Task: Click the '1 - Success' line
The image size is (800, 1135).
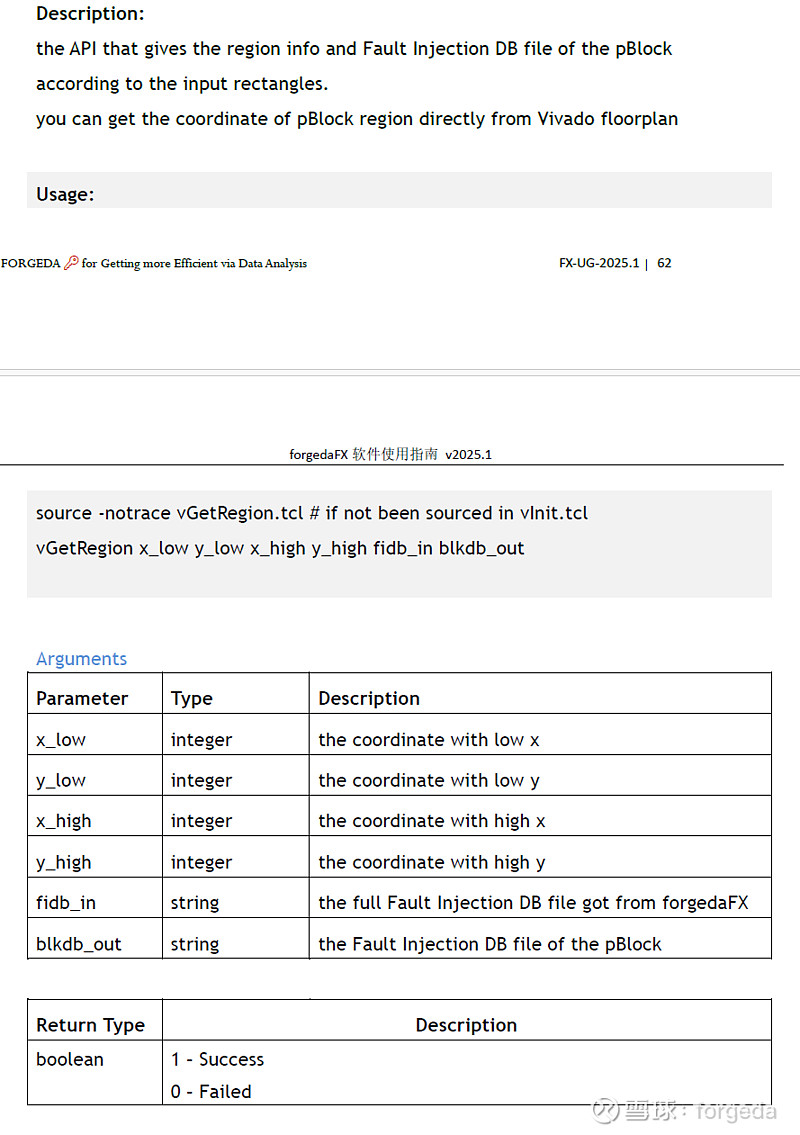Action: (217, 1060)
